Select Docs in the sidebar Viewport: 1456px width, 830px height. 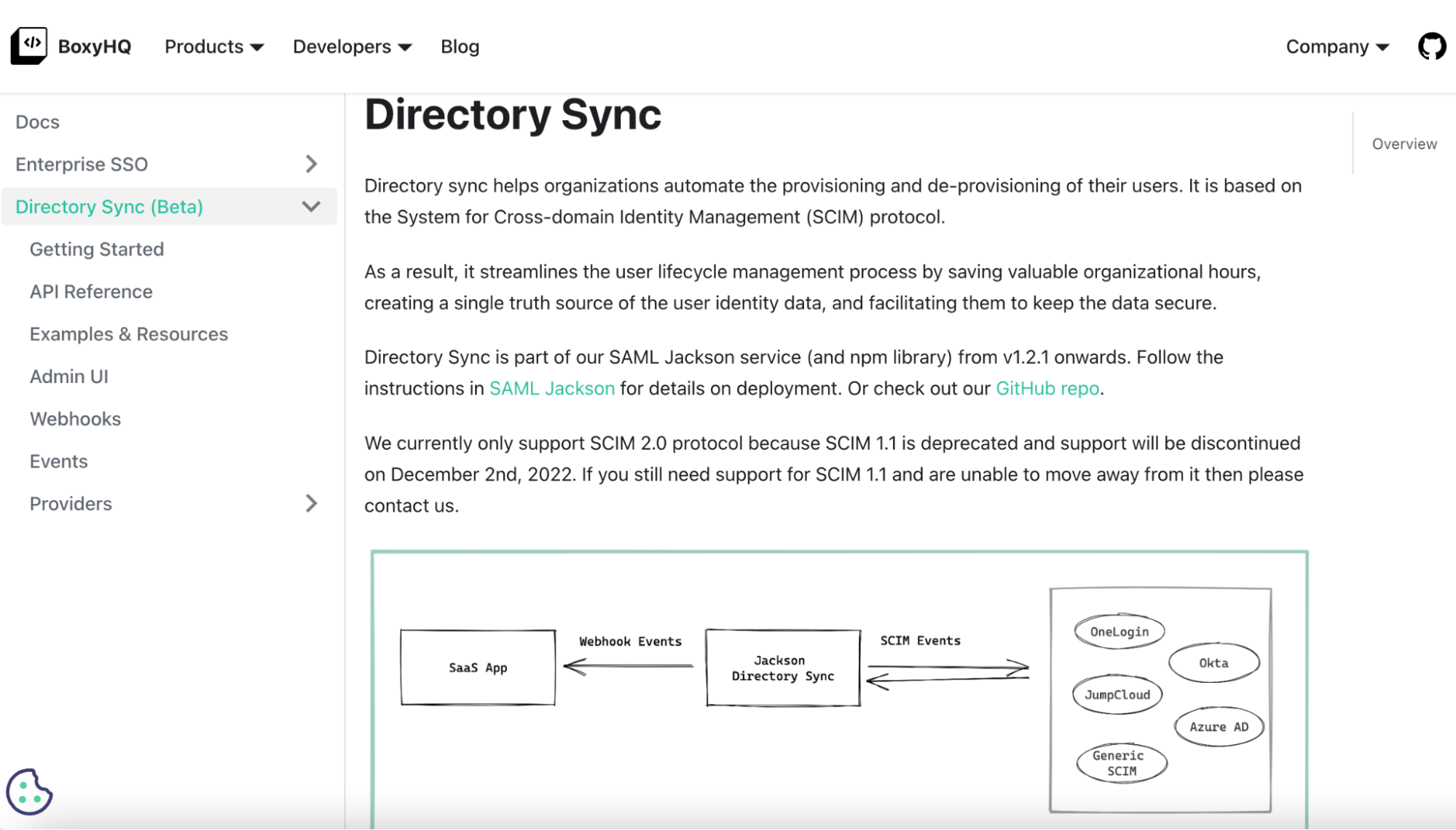(37, 122)
